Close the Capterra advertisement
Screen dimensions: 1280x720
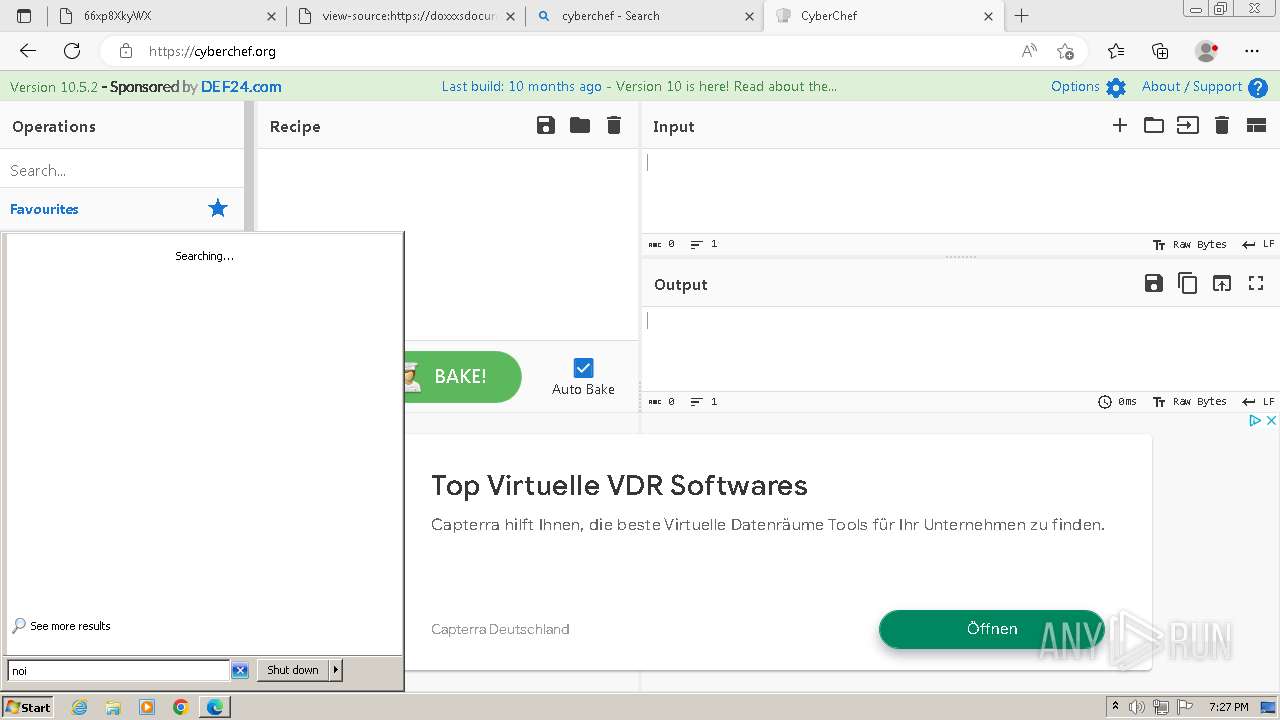pyautogui.click(x=1271, y=421)
